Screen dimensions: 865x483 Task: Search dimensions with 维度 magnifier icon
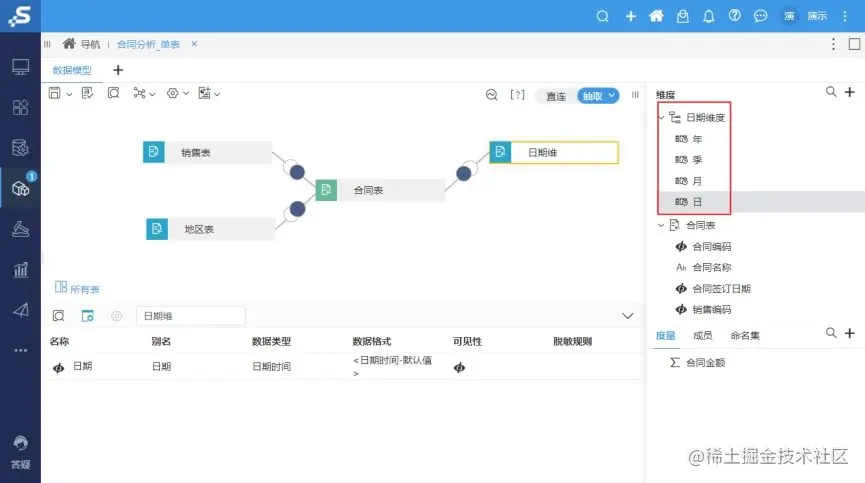point(831,92)
